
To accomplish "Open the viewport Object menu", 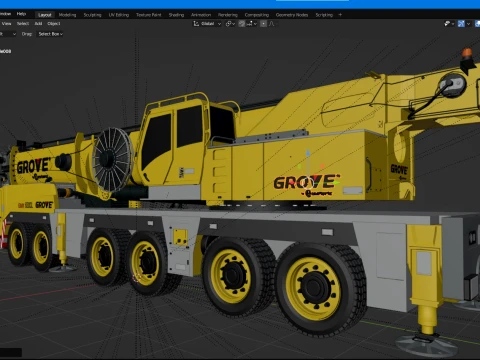I will pos(54,24).
